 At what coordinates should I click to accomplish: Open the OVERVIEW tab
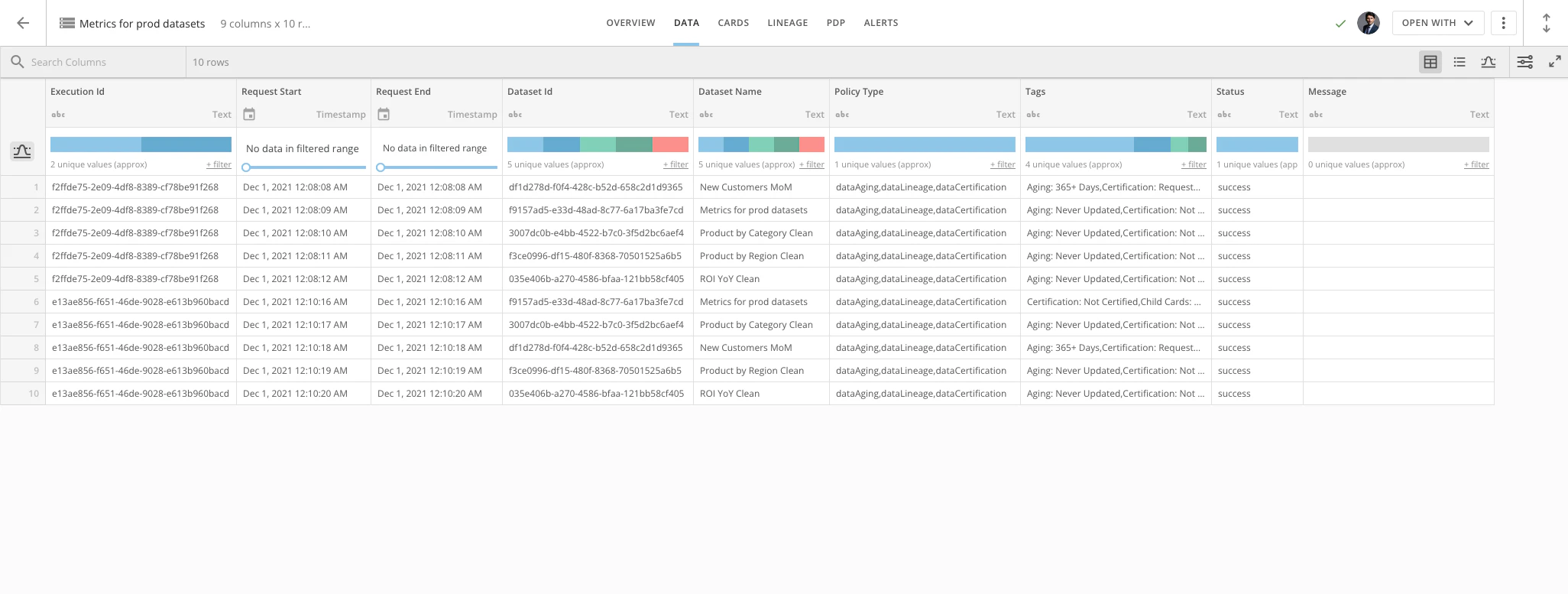pyautogui.click(x=630, y=23)
